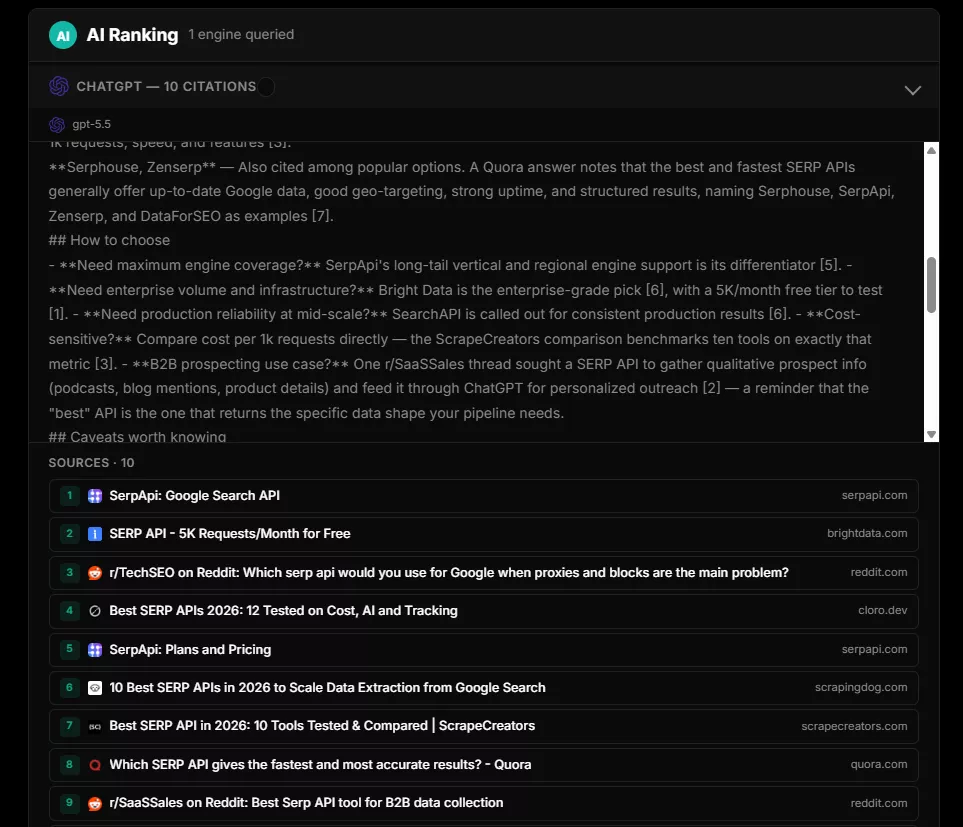The width and height of the screenshot is (963, 827).
Task: Click the Bright Data favicon in source row 2
Action: (x=95, y=534)
